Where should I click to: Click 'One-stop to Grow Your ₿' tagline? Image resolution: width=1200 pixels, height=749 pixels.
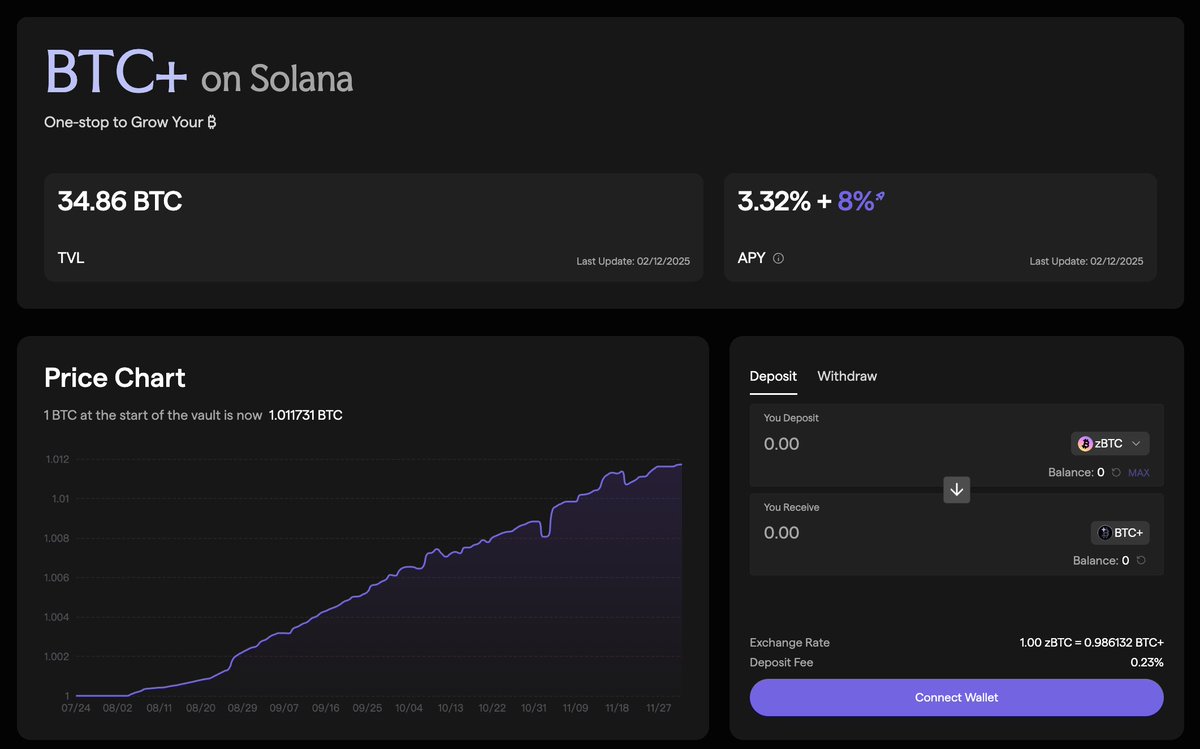pos(131,122)
